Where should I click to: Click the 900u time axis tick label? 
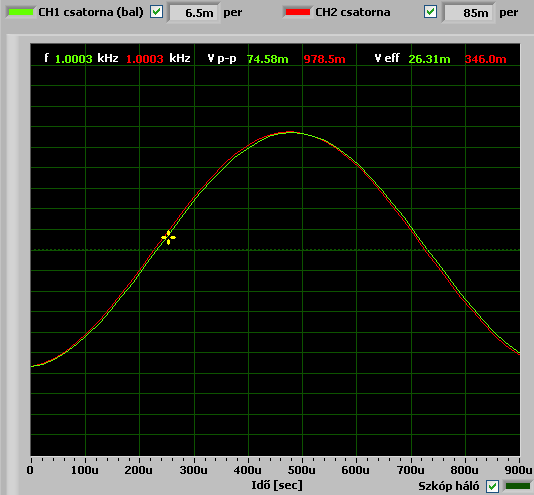518,470
